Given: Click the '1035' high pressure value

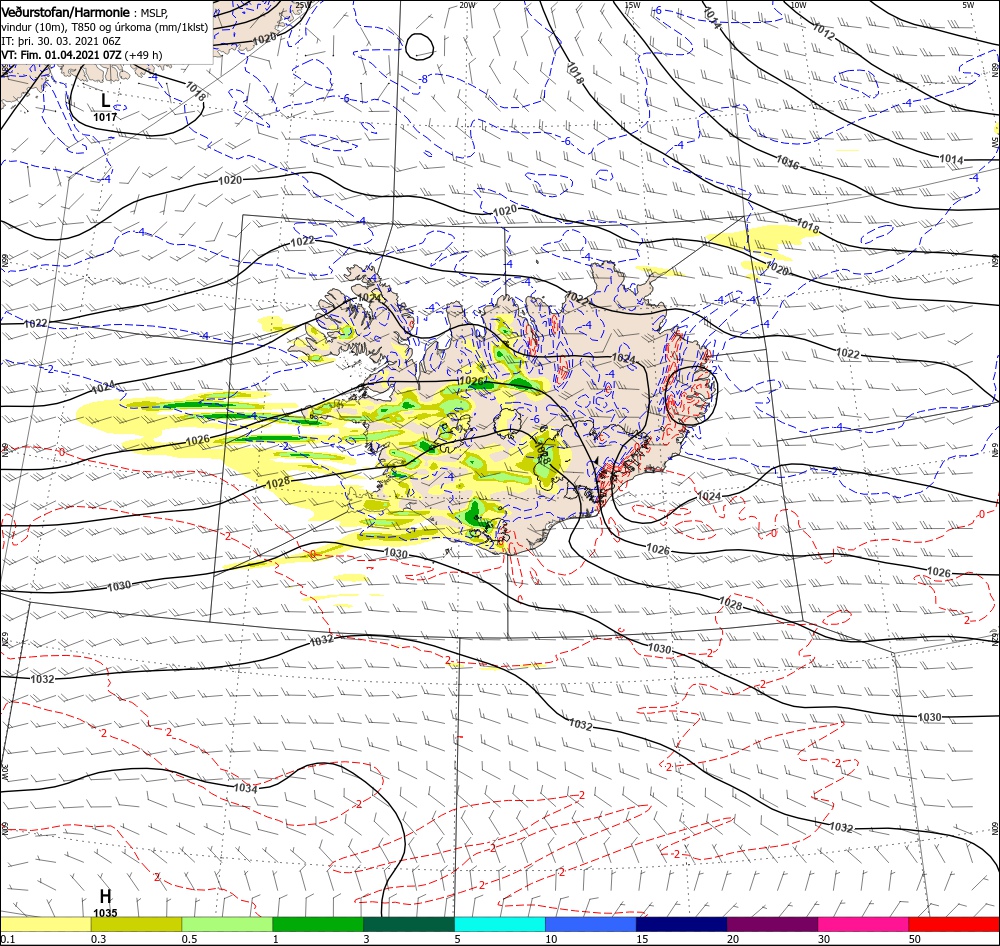Looking at the screenshot, I should [x=105, y=913].
